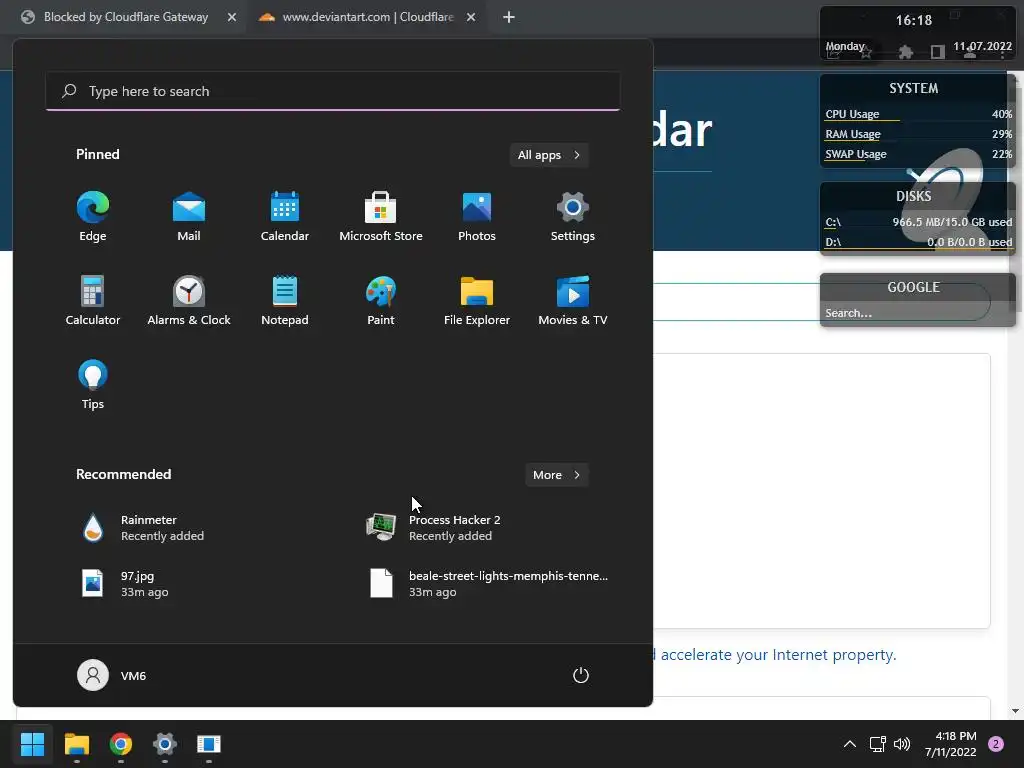Switch to Blocked by Cloudflare Gateway tab

point(125,17)
